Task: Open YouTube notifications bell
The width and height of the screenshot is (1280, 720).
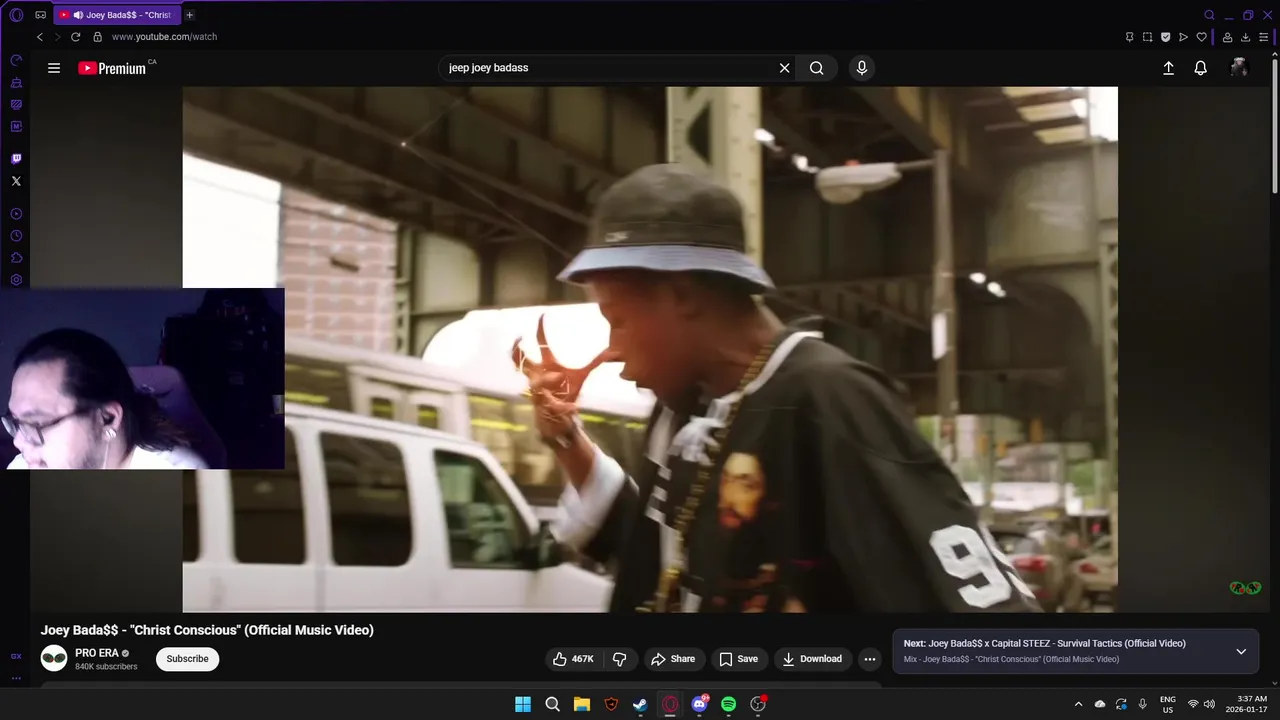Action: [1200, 68]
